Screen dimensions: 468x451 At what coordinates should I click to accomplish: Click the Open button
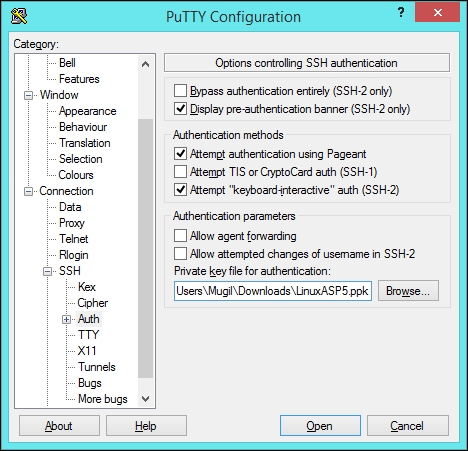pos(320,425)
